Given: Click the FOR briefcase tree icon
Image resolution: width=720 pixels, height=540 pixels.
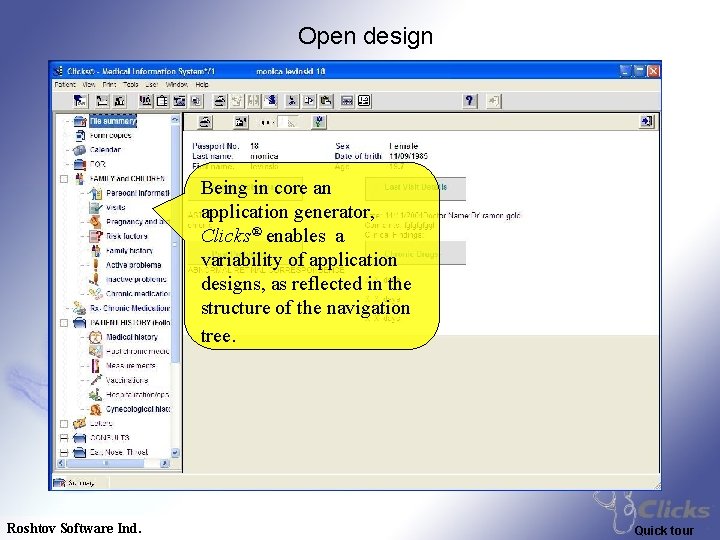Looking at the screenshot, I should click(x=80, y=164).
